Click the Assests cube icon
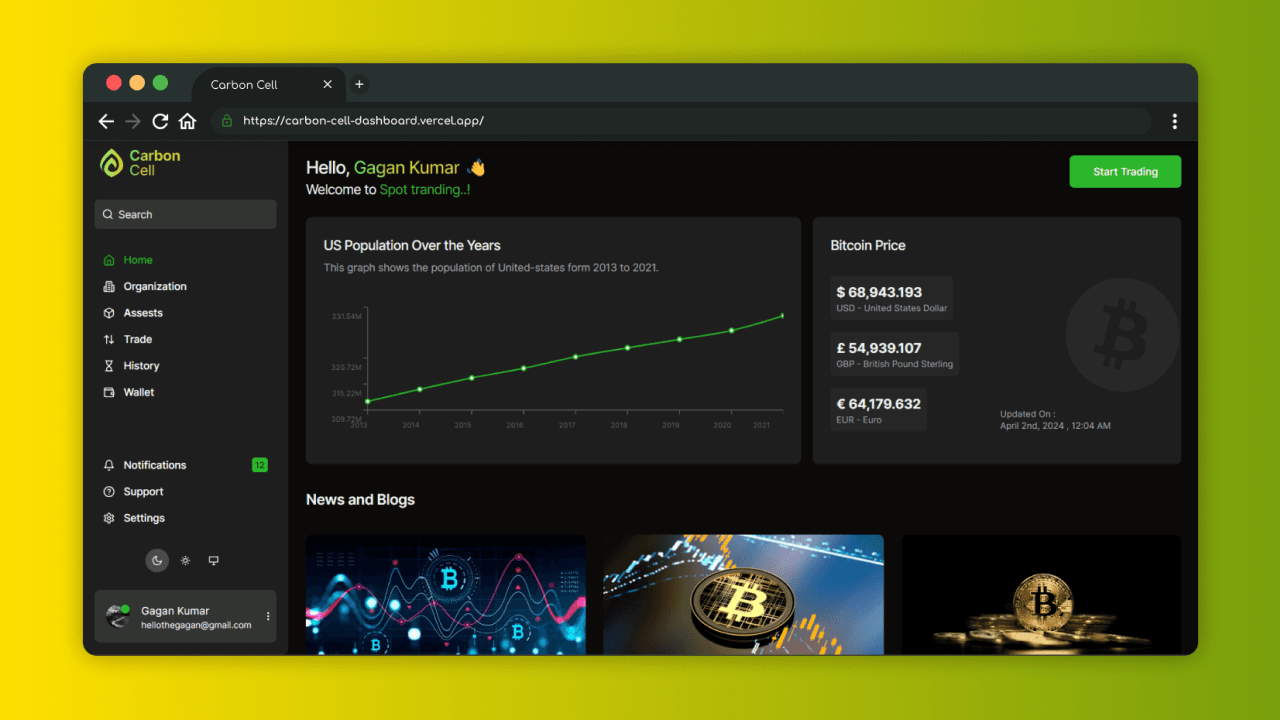The width and height of the screenshot is (1280, 720). pos(109,313)
